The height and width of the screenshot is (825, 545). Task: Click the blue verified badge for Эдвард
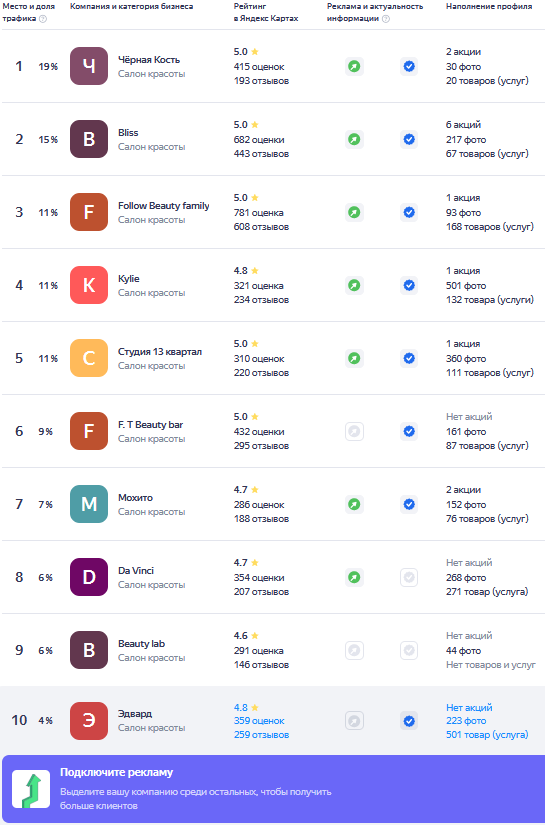point(409,721)
